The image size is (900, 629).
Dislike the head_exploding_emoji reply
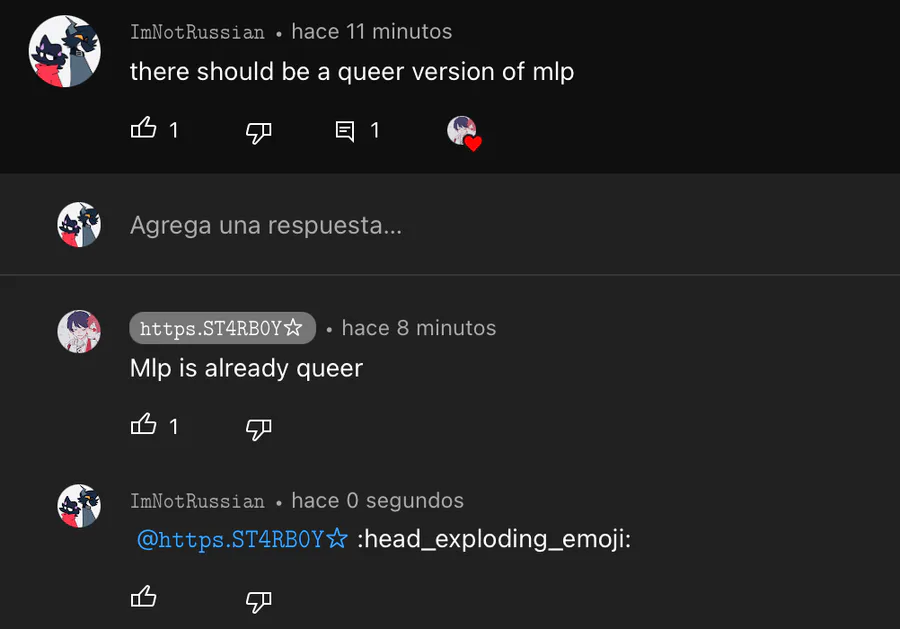click(x=258, y=601)
